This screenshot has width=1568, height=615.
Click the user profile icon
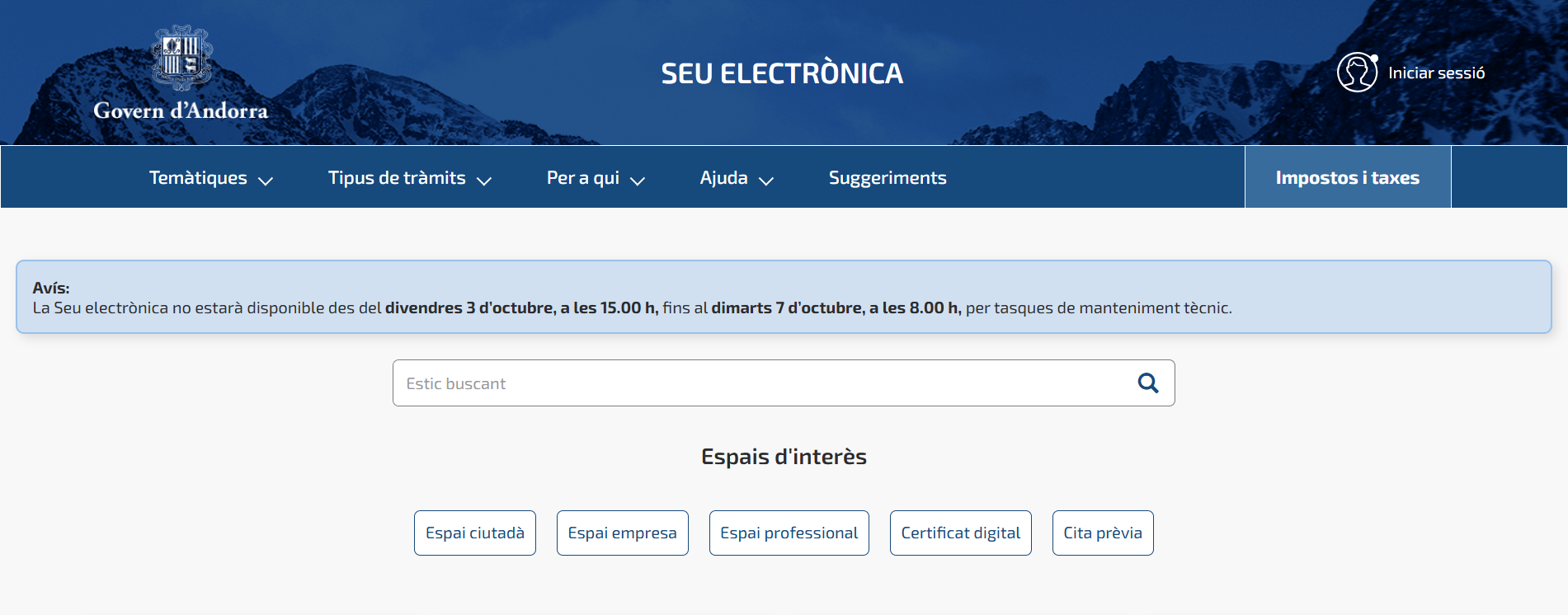pyautogui.click(x=1357, y=73)
